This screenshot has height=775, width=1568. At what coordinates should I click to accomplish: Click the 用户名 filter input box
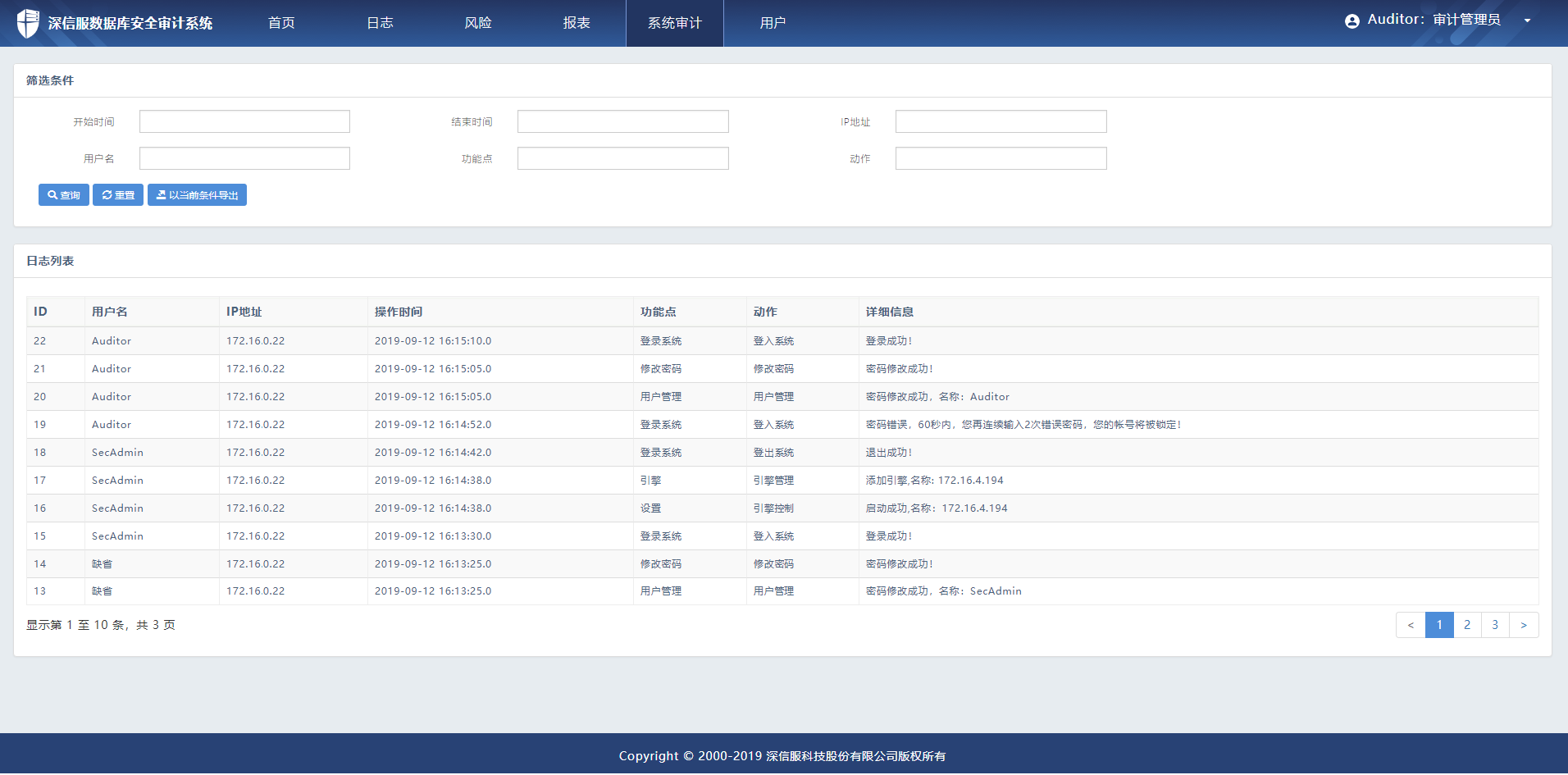tap(244, 158)
